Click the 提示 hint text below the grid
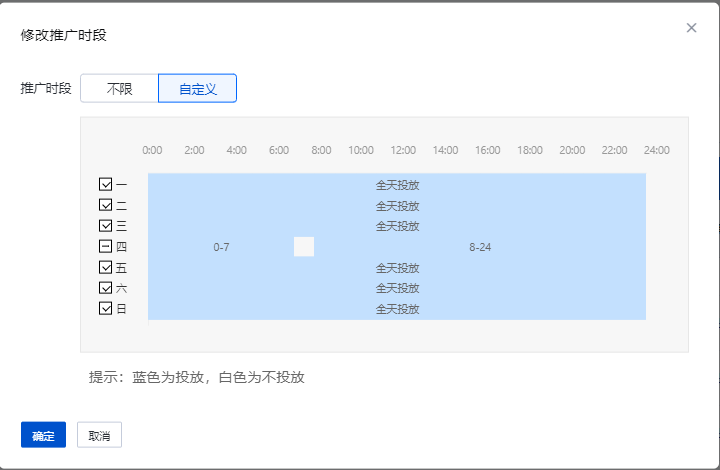This screenshot has width=720, height=470. coord(197,377)
